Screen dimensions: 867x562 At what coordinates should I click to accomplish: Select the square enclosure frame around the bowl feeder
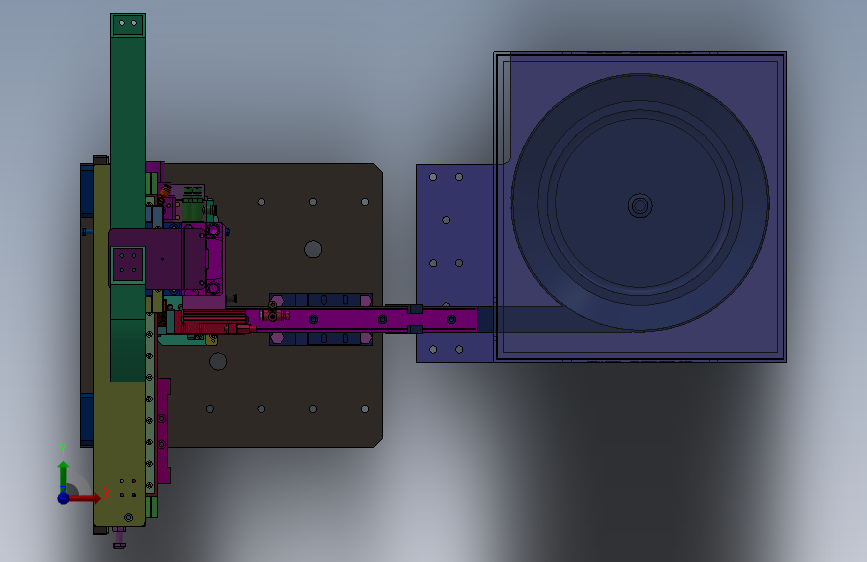pyautogui.click(x=640, y=207)
